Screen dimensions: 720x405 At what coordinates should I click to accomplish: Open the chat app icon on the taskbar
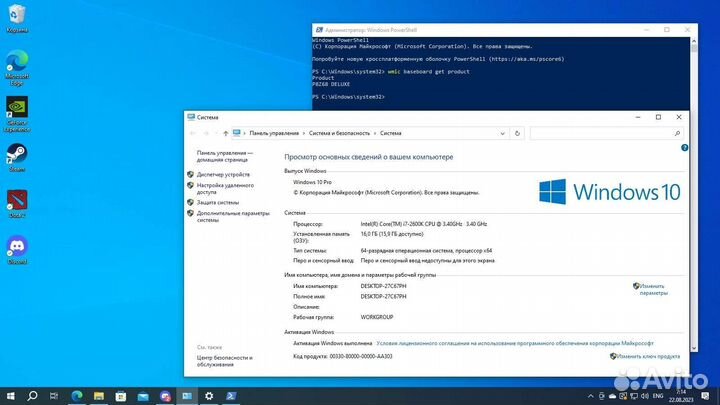click(x=165, y=396)
